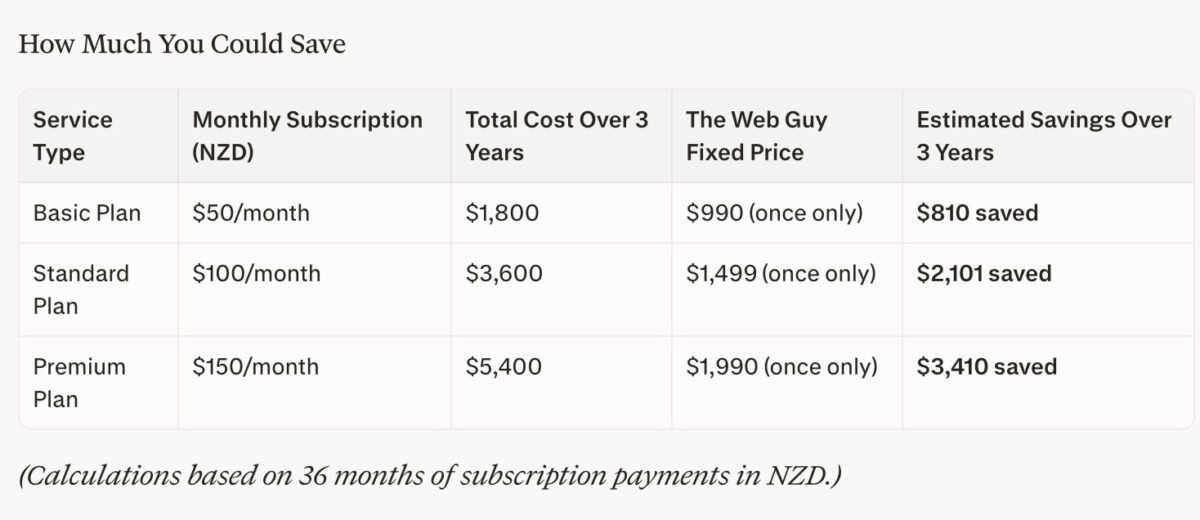Select the "$1,499 (once only)" price cell
The image size is (1200, 520).
[781, 274]
